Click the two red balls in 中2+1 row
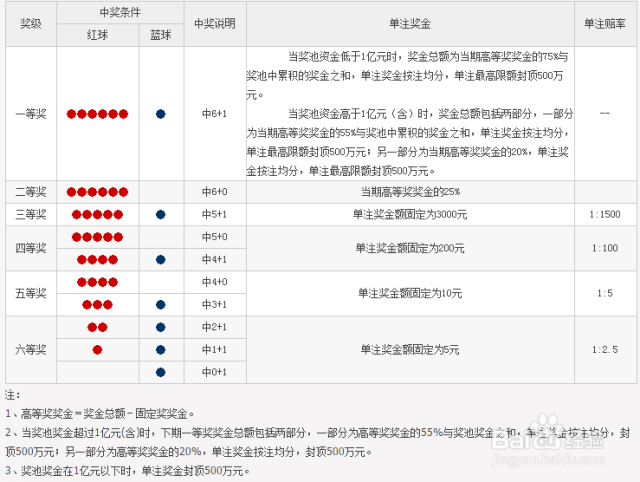 pos(97,327)
